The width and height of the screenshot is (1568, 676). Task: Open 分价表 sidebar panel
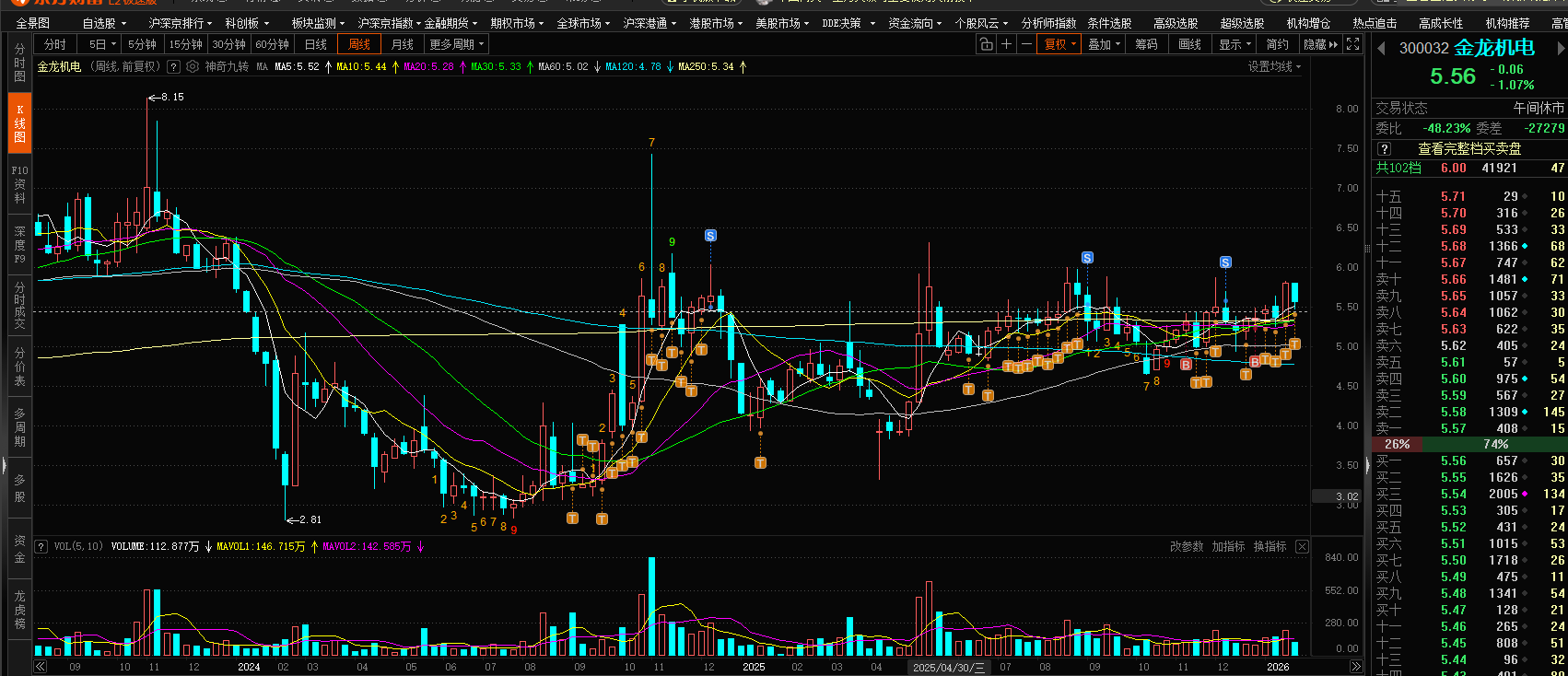point(19,367)
